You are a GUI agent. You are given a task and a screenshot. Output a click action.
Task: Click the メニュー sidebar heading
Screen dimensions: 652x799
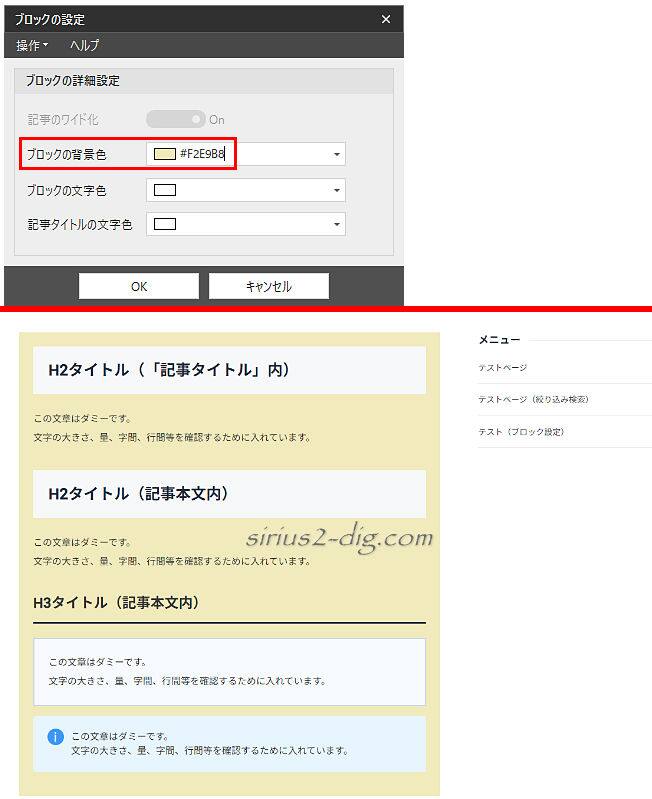click(499, 340)
